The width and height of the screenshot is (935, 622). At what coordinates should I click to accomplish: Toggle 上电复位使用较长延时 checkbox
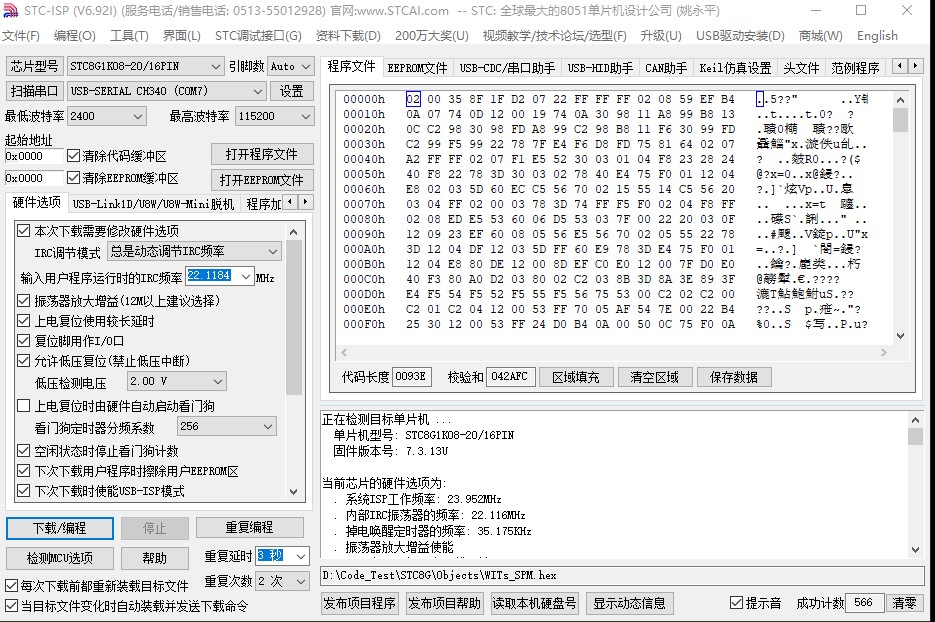pyautogui.click(x=24, y=321)
